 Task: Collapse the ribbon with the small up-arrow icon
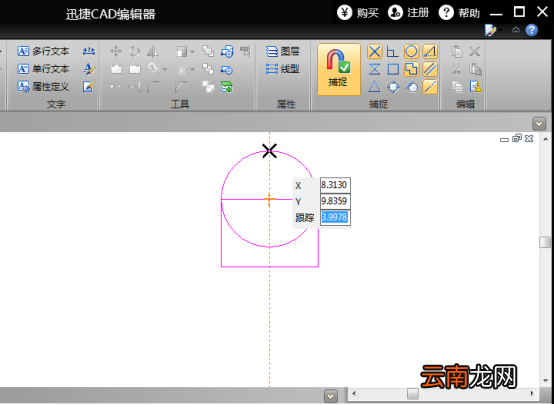pyautogui.click(x=516, y=30)
